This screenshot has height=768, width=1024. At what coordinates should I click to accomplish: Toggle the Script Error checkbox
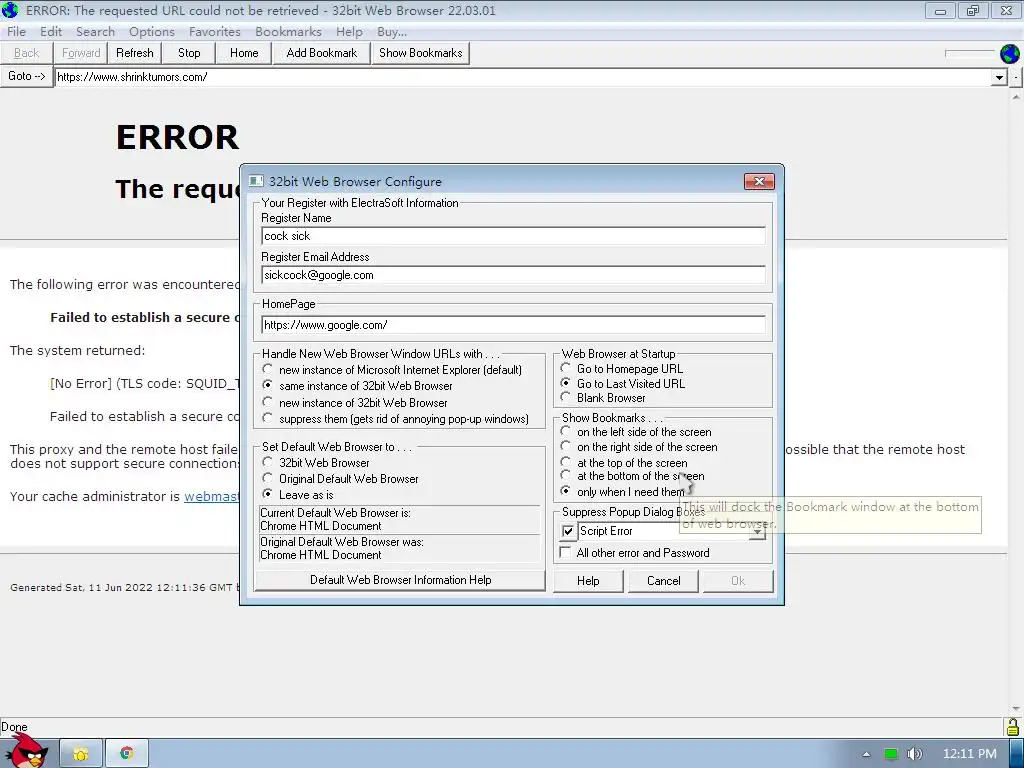pos(568,532)
